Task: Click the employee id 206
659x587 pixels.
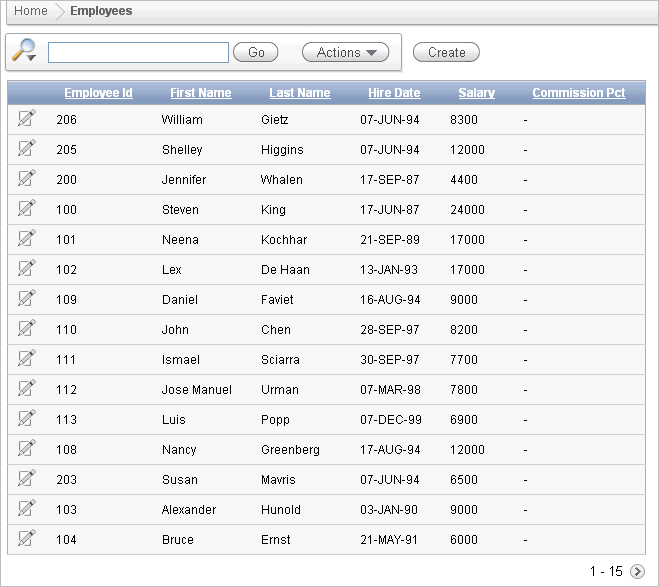Action: pyautogui.click(x=66, y=120)
